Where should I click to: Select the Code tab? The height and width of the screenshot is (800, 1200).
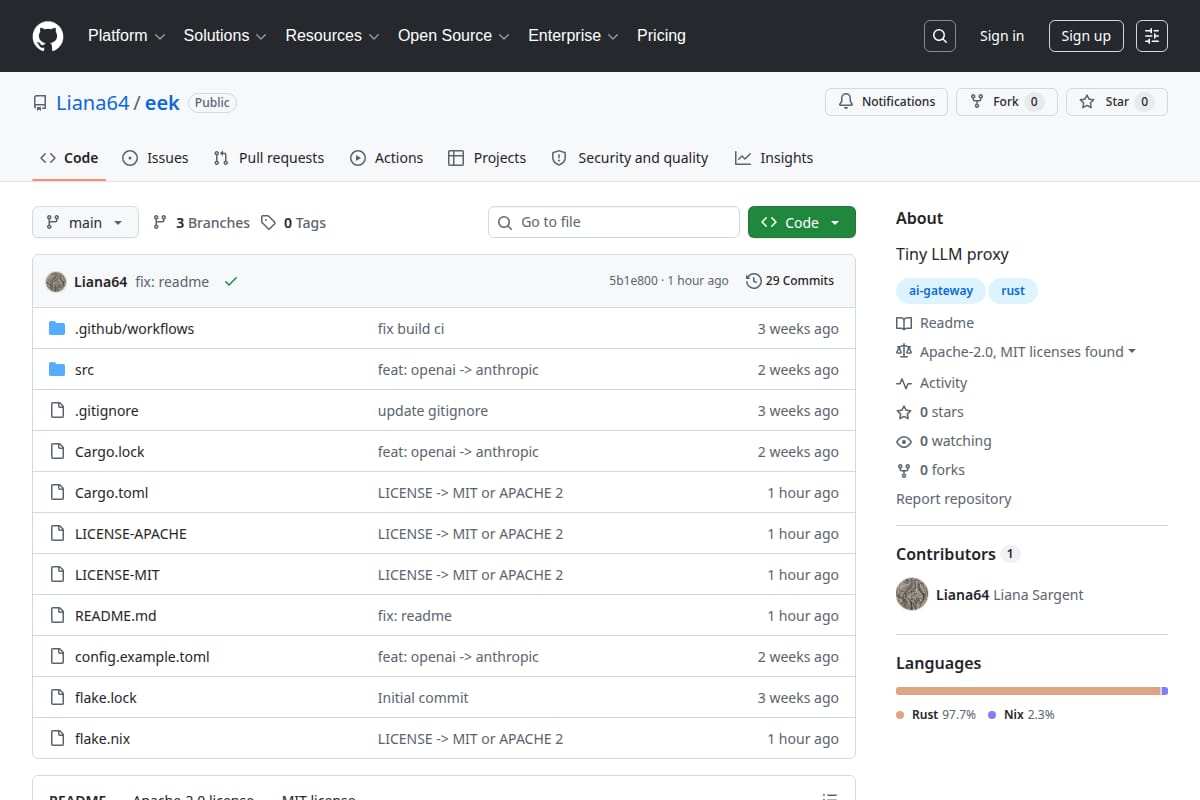tap(69, 158)
